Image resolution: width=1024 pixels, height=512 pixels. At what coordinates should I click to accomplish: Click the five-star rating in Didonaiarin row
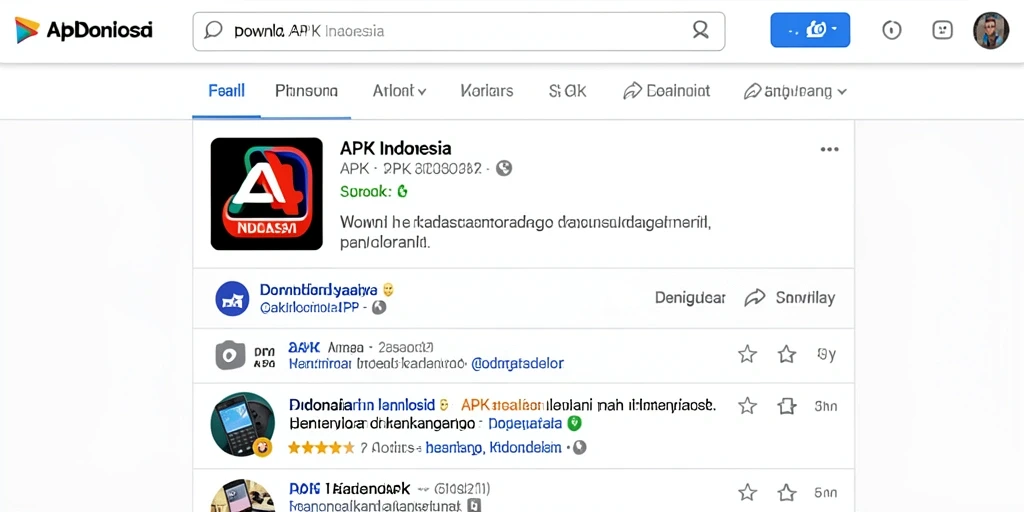321,447
